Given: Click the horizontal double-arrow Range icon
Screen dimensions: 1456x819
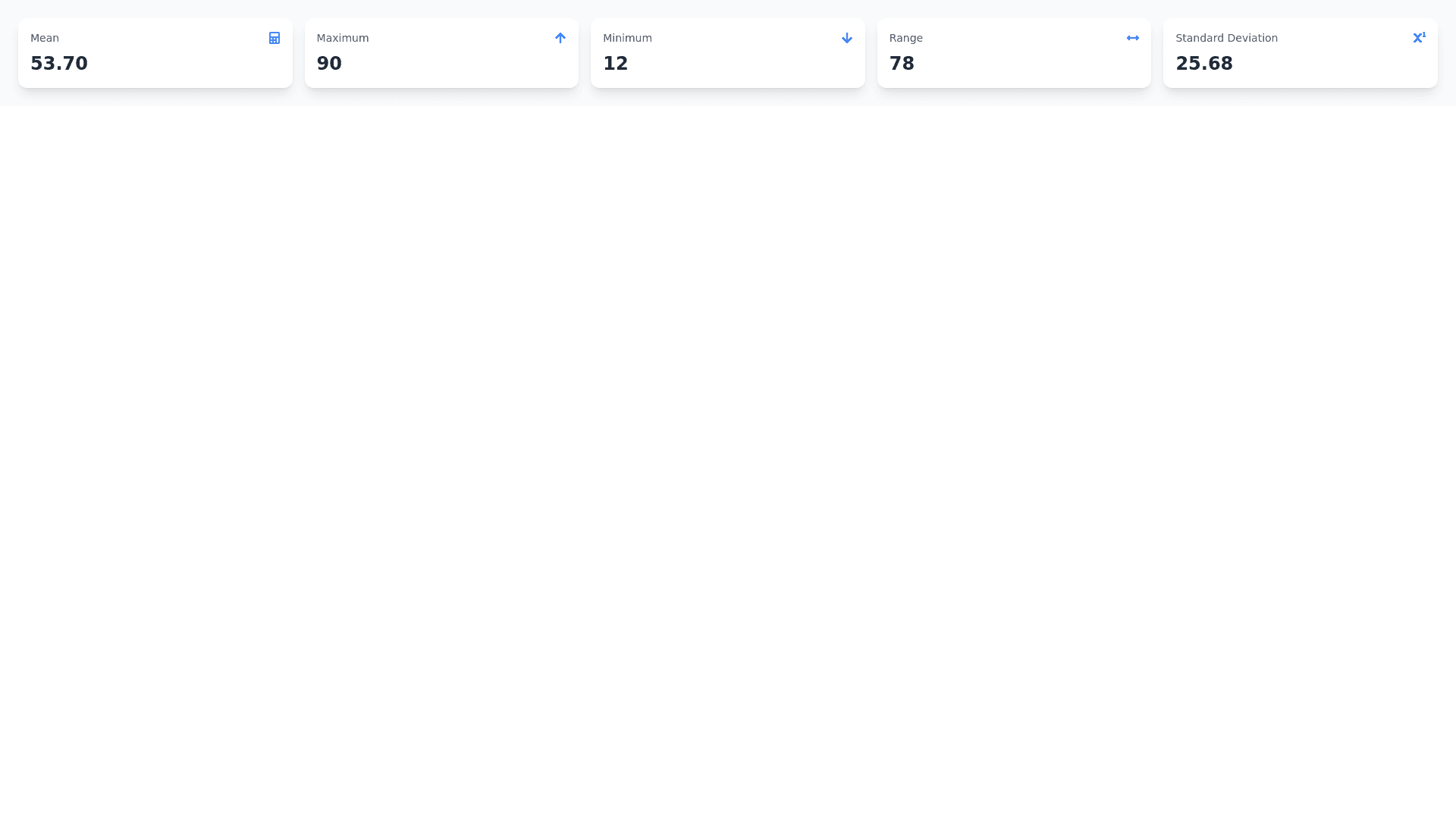Looking at the screenshot, I should coord(1132,38).
